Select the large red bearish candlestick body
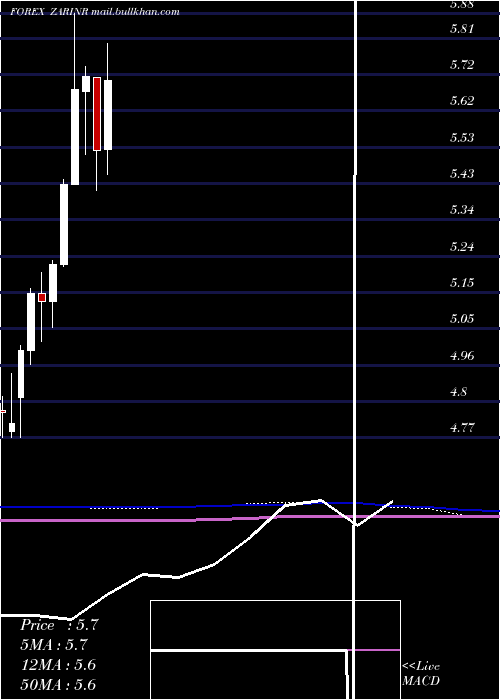The image size is (500, 700). [97, 114]
